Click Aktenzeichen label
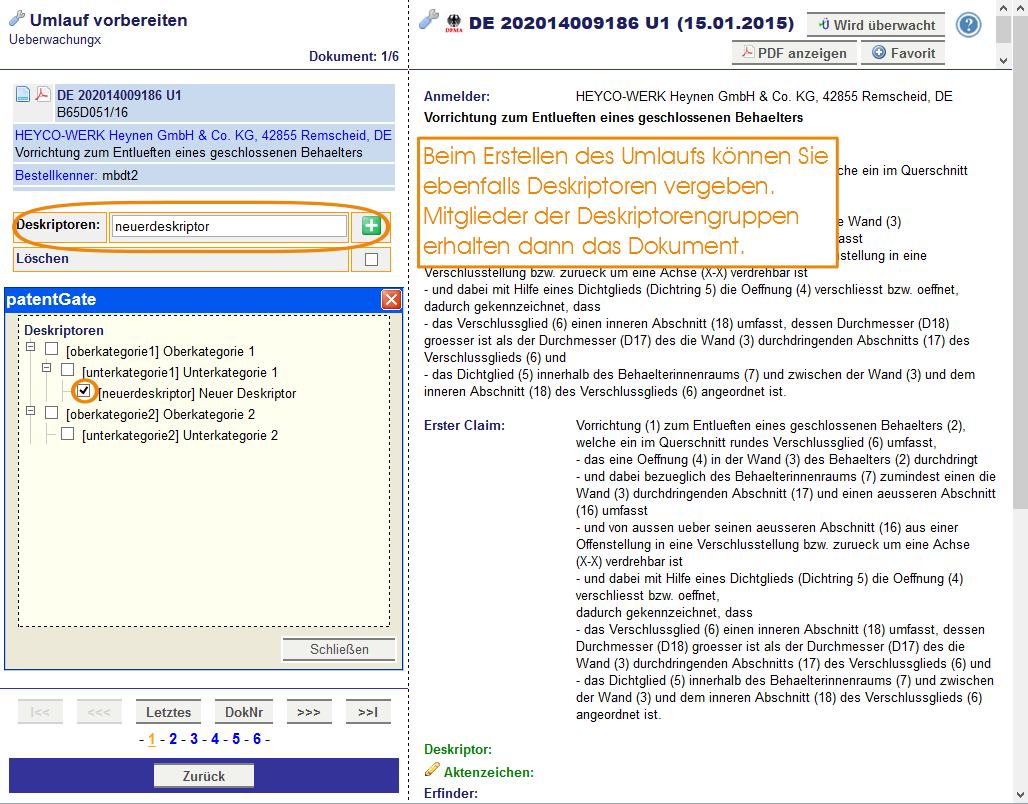Viewport: 1028px width, 804px height. click(488, 772)
